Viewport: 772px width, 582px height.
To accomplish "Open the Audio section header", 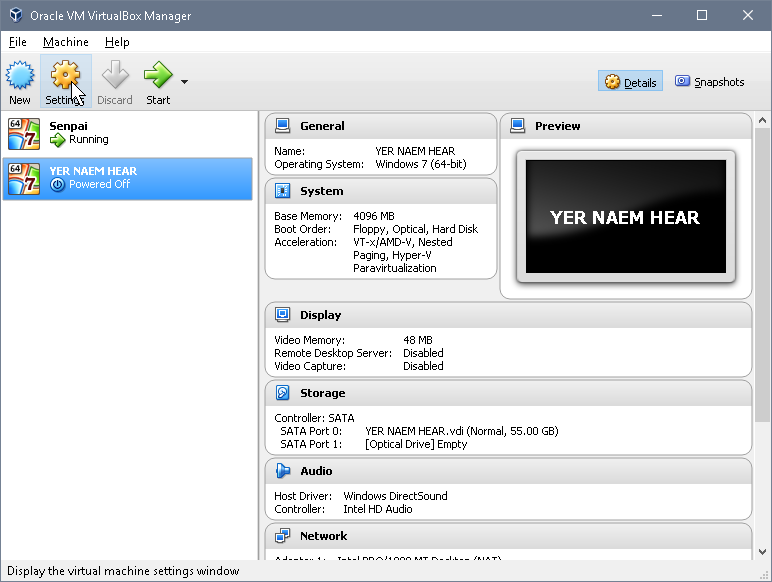I will click(x=508, y=471).
